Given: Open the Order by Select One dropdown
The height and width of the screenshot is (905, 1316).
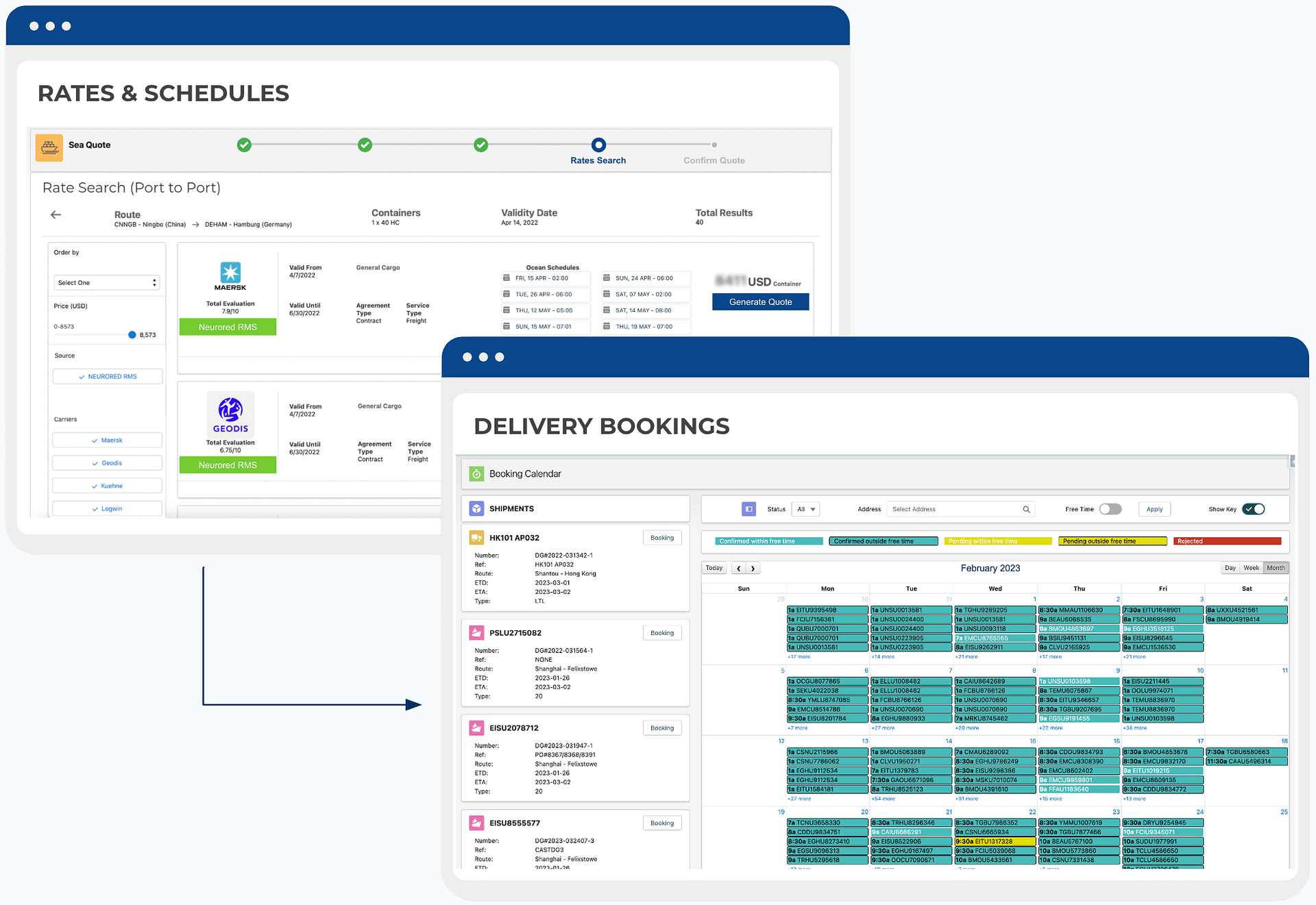Looking at the screenshot, I should coord(106,282).
